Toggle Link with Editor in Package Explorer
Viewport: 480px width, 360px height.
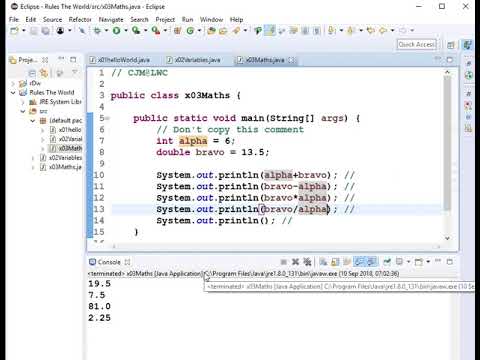[43, 73]
